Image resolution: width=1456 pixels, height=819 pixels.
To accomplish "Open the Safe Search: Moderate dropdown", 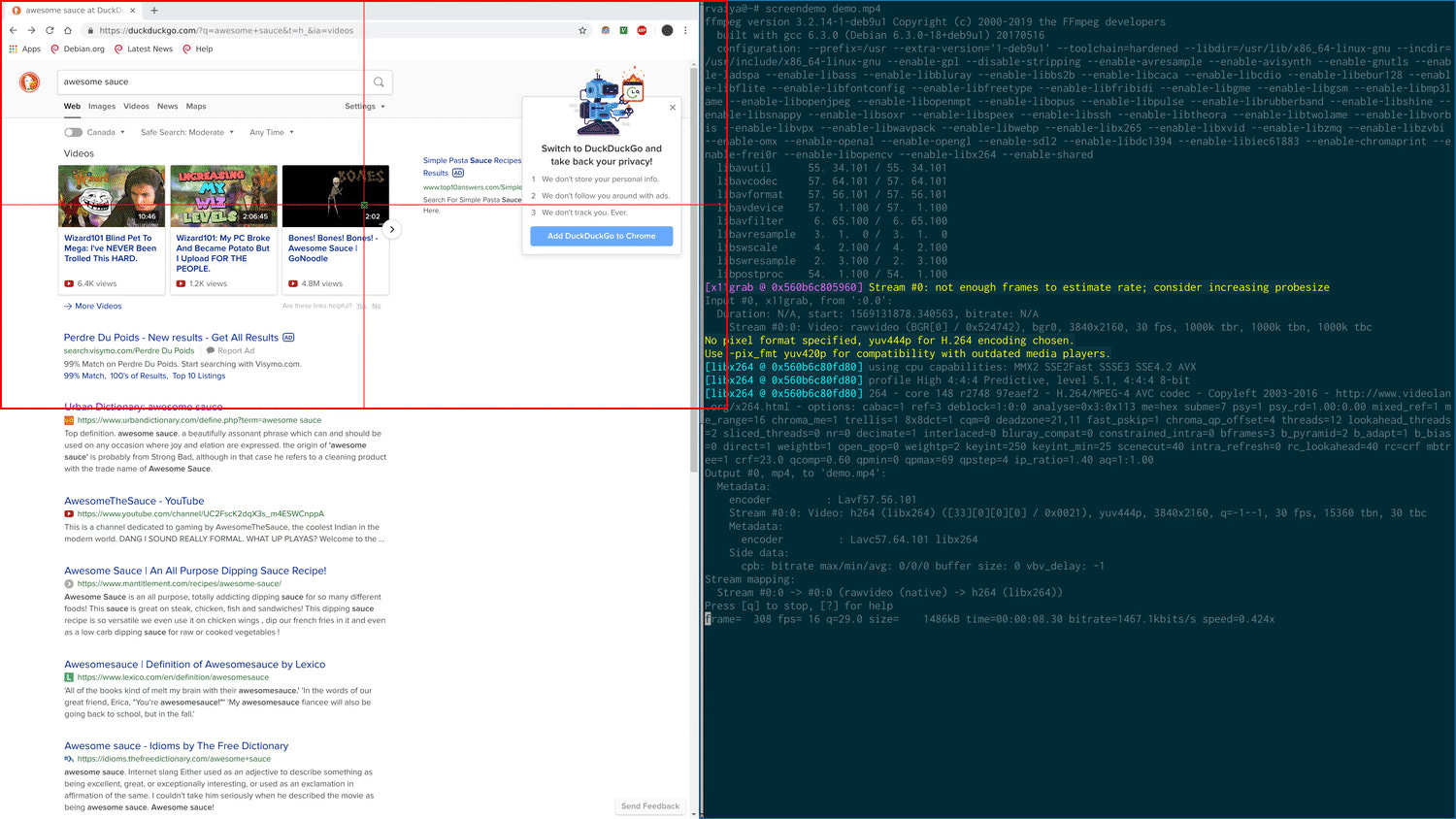I will (187, 132).
